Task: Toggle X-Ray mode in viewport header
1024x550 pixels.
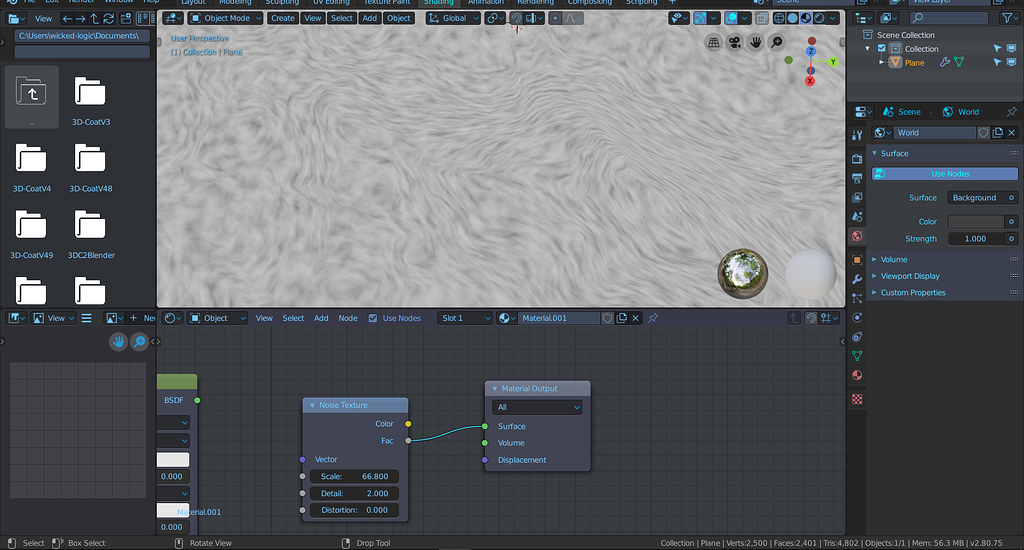Action: click(x=761, y=18)
